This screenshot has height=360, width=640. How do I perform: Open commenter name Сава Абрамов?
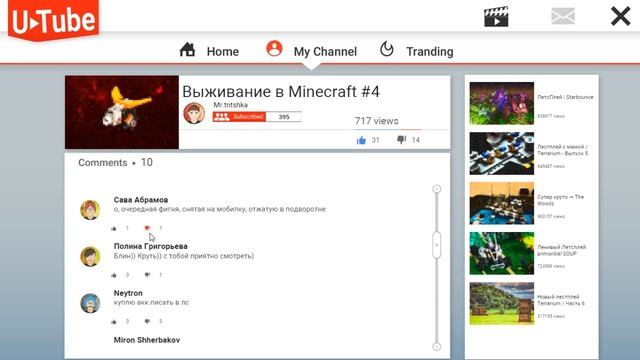coord(141,200)
